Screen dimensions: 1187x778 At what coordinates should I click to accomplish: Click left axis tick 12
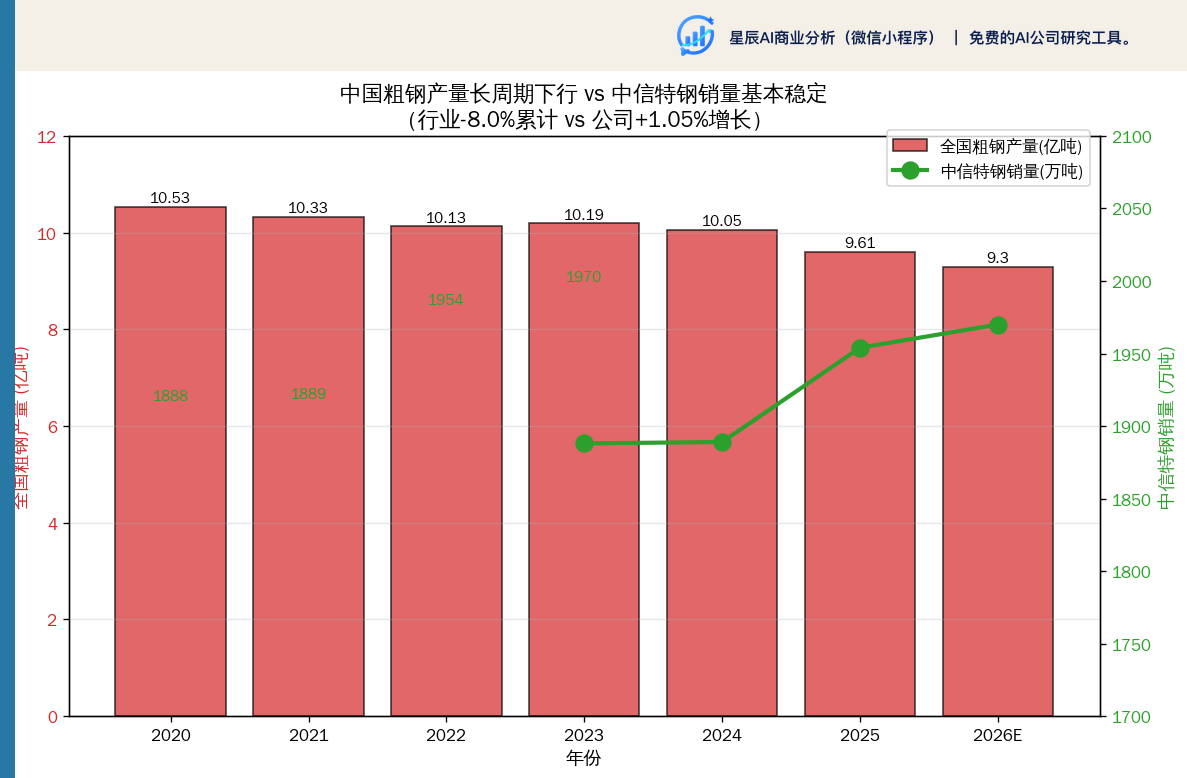tap(47, 138)
